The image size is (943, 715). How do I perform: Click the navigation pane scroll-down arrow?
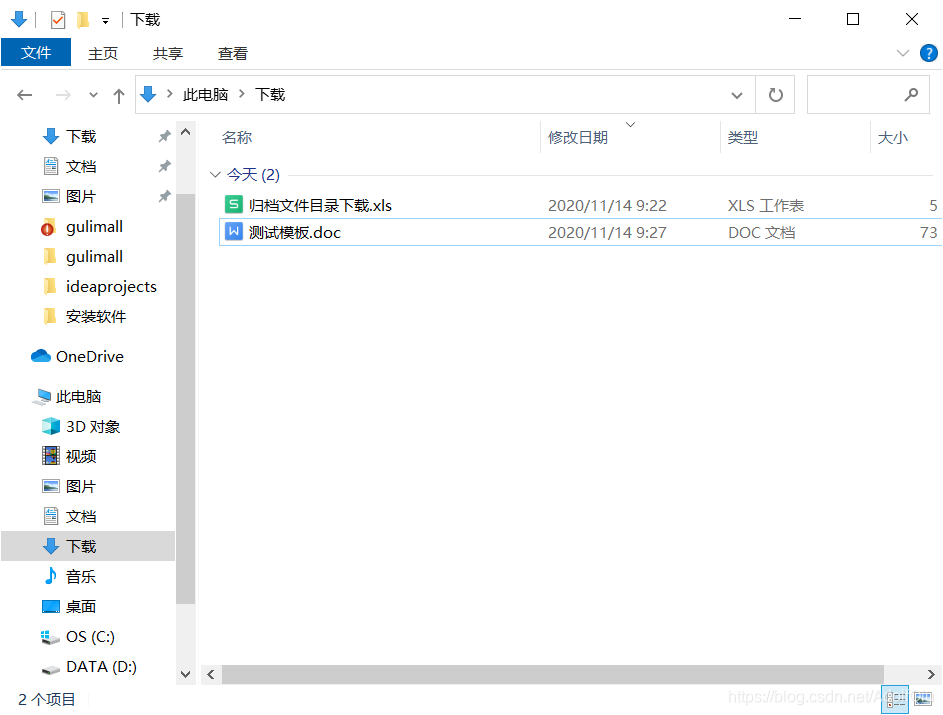(186, 675)
